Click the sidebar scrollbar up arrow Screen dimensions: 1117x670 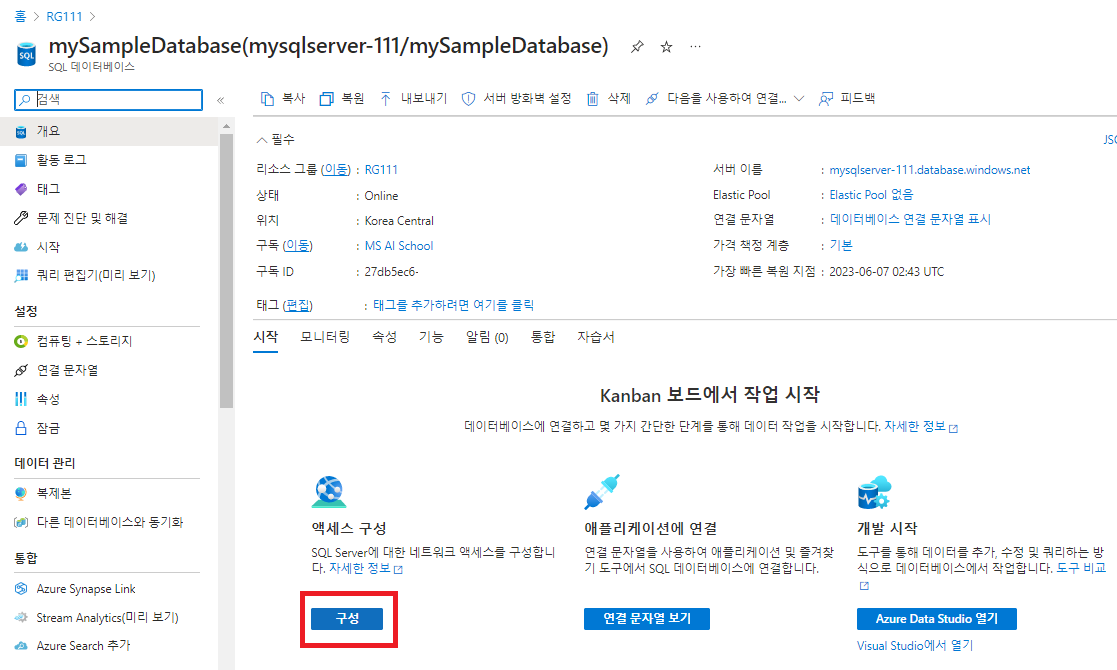coord(227,126)
